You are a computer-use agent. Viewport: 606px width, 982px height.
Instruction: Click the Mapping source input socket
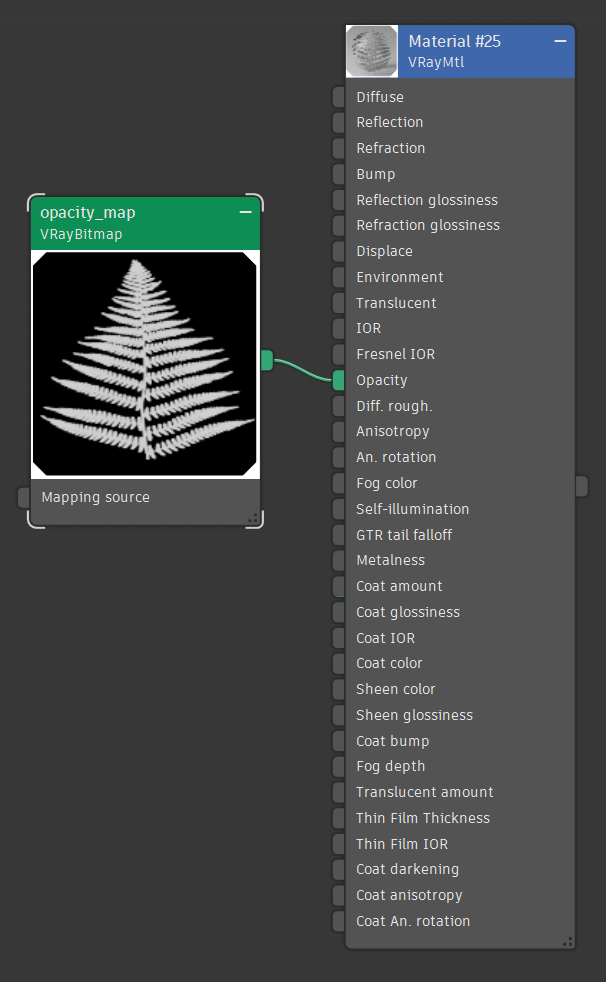(24, 497)
